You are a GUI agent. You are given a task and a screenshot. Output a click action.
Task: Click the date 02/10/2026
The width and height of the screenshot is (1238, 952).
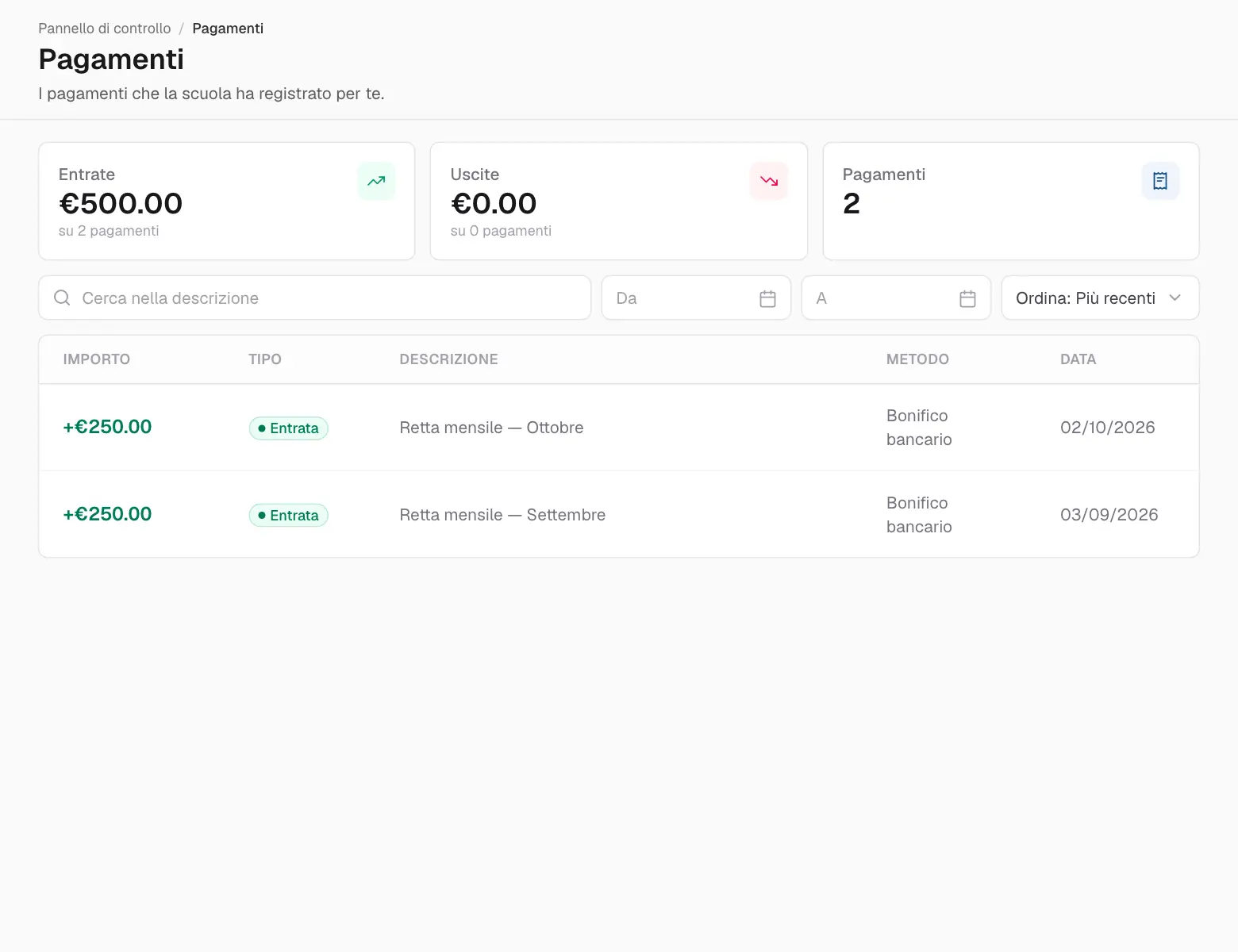(1108, 428)
